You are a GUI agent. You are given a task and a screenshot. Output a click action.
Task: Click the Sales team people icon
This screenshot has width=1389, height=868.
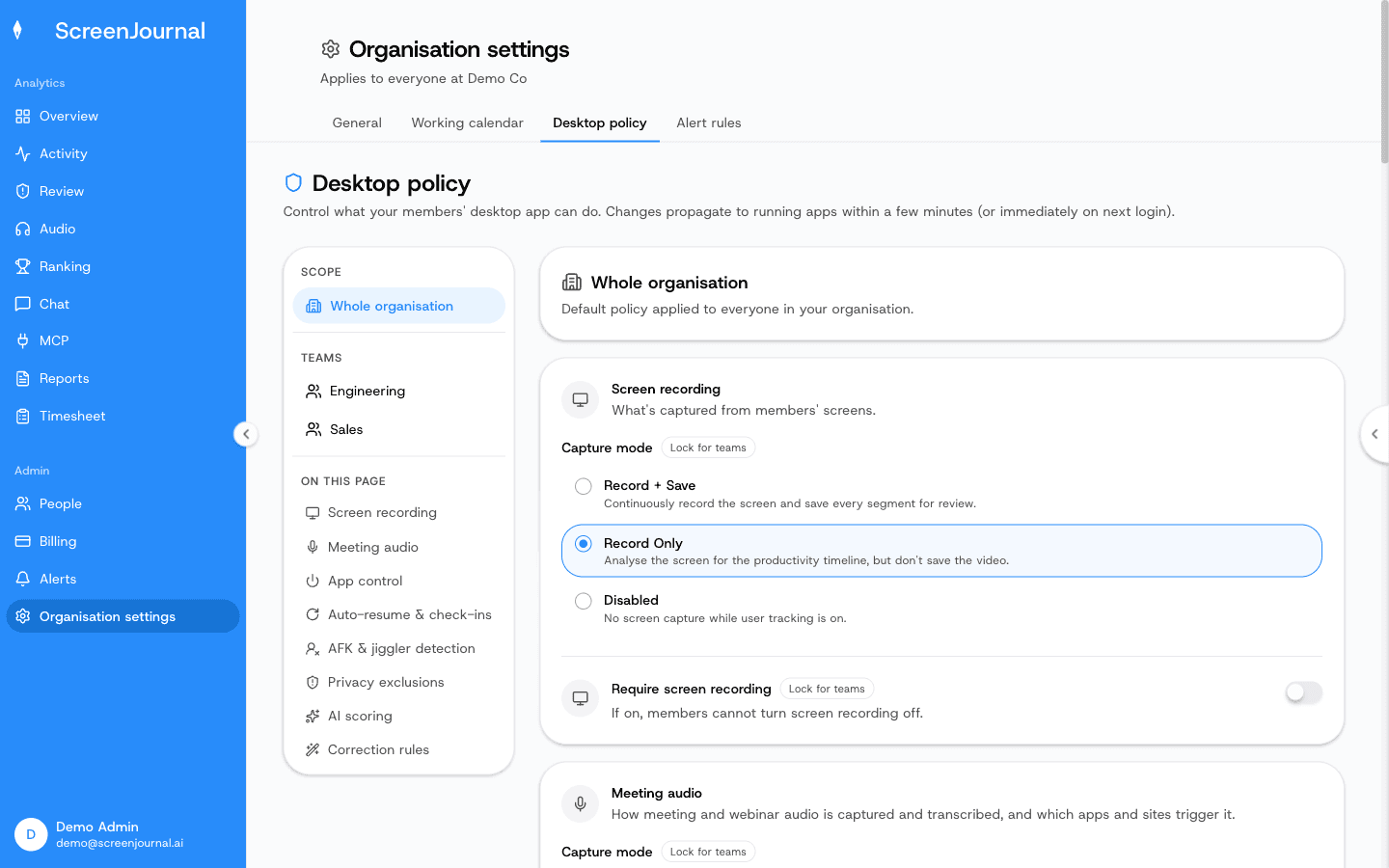click(313, 430)
